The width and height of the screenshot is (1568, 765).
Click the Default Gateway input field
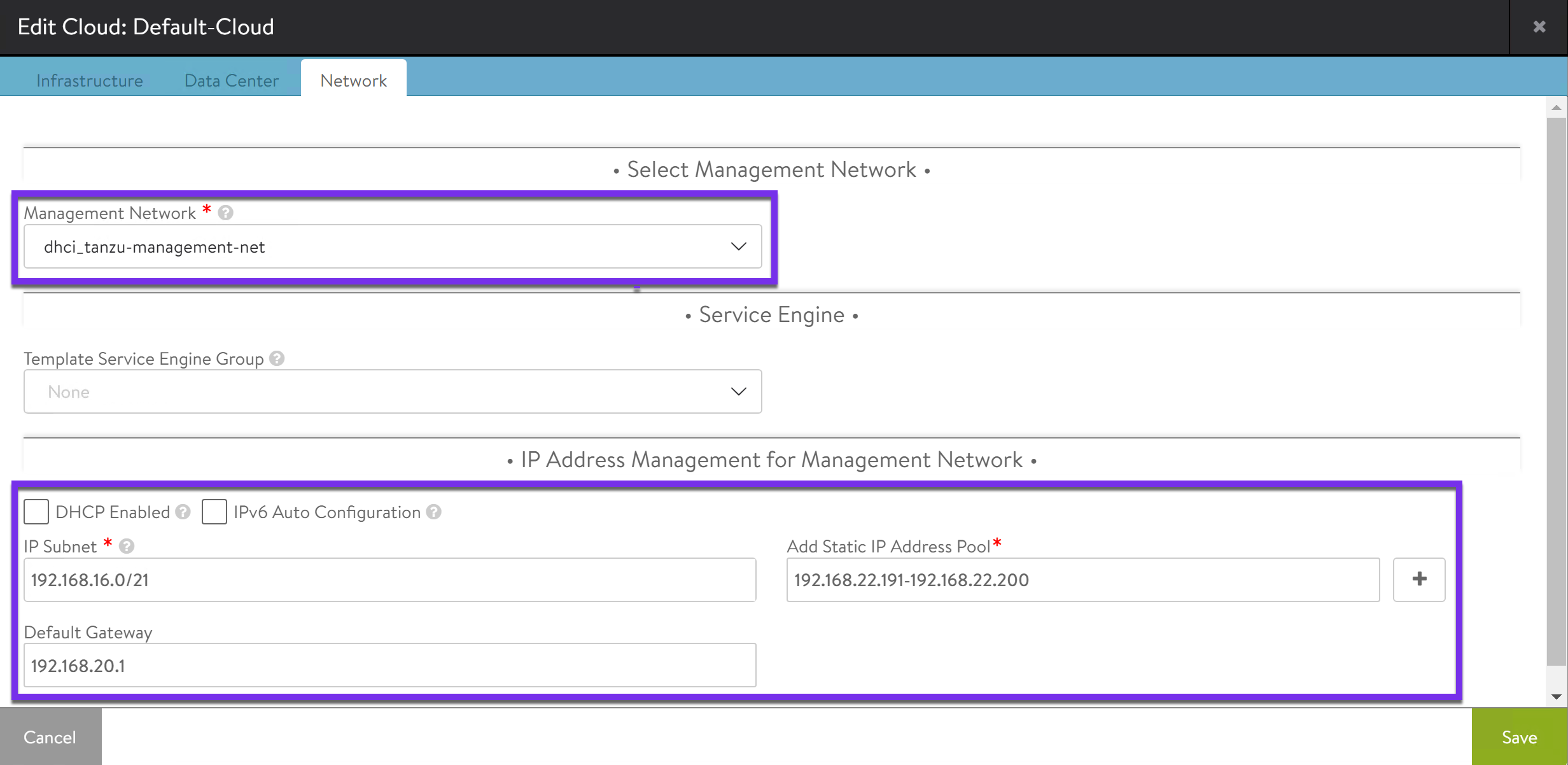point(389,665)
